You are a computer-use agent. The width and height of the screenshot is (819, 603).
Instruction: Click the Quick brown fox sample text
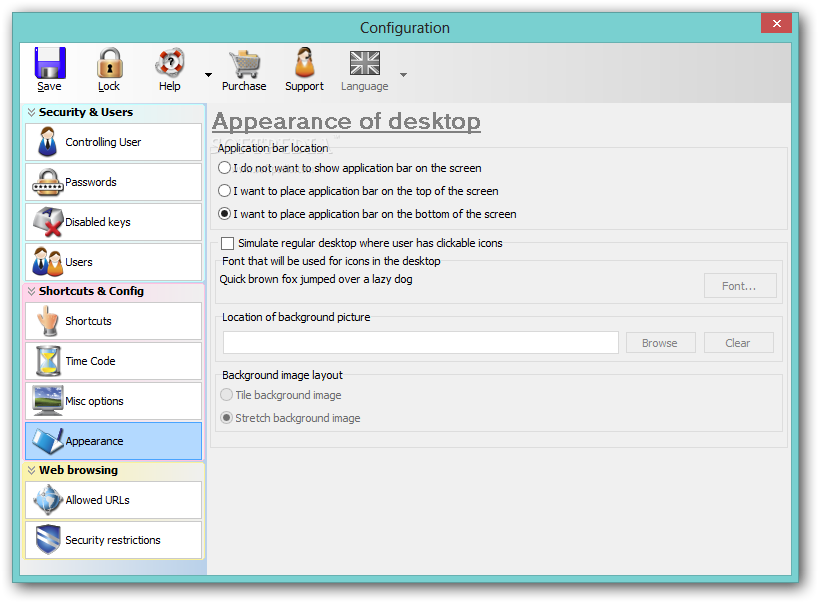tap(316, 279)
